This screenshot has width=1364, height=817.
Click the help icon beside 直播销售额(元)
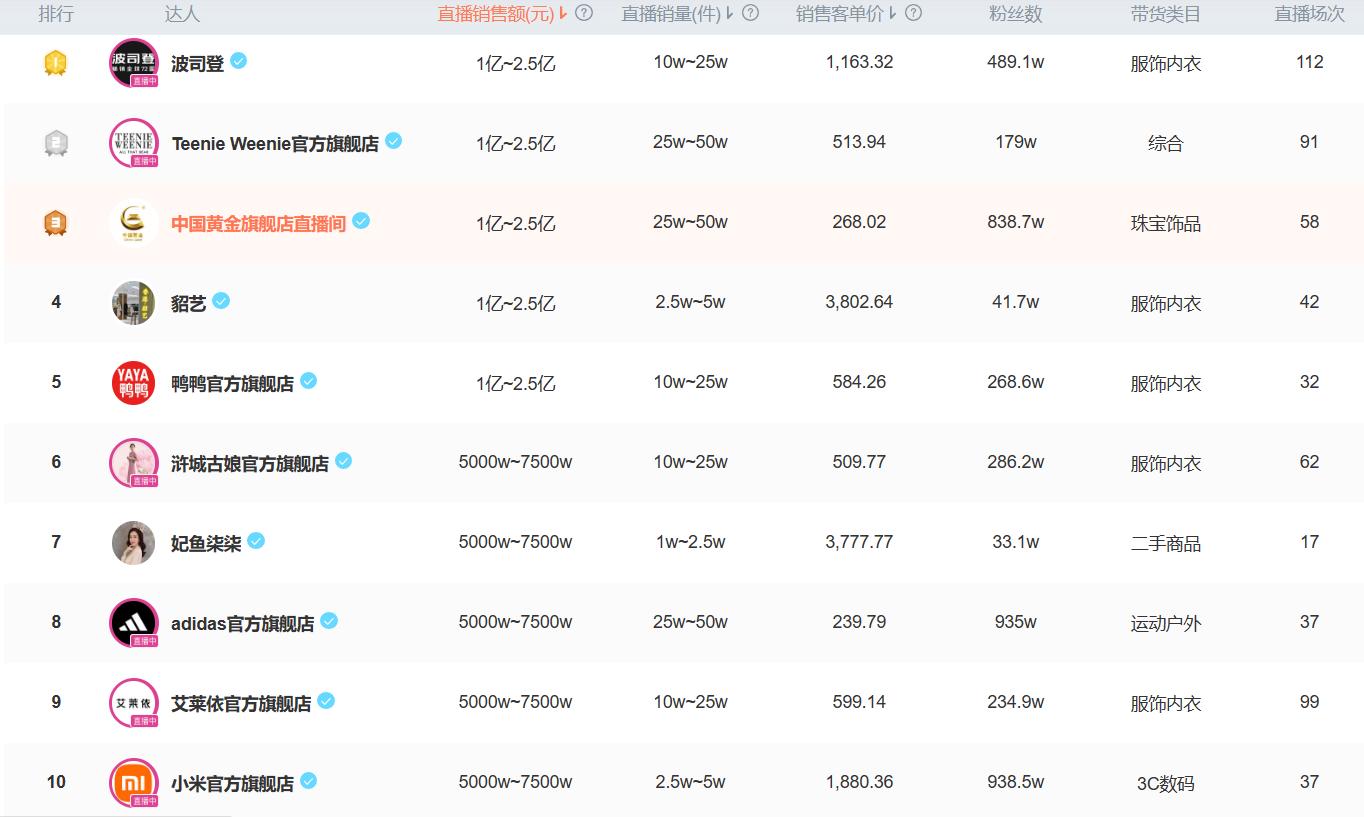585,13
